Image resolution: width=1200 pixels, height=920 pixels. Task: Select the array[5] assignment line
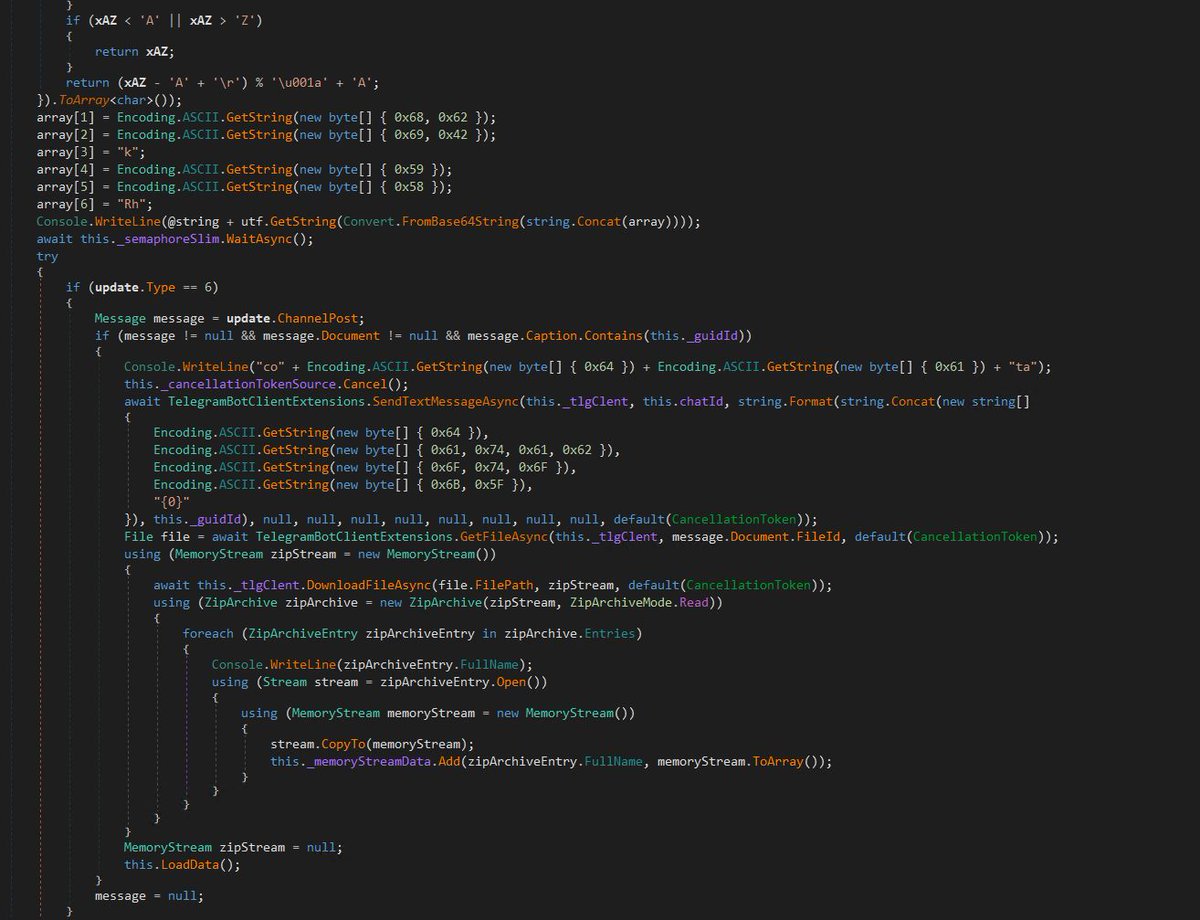[244, 186]
